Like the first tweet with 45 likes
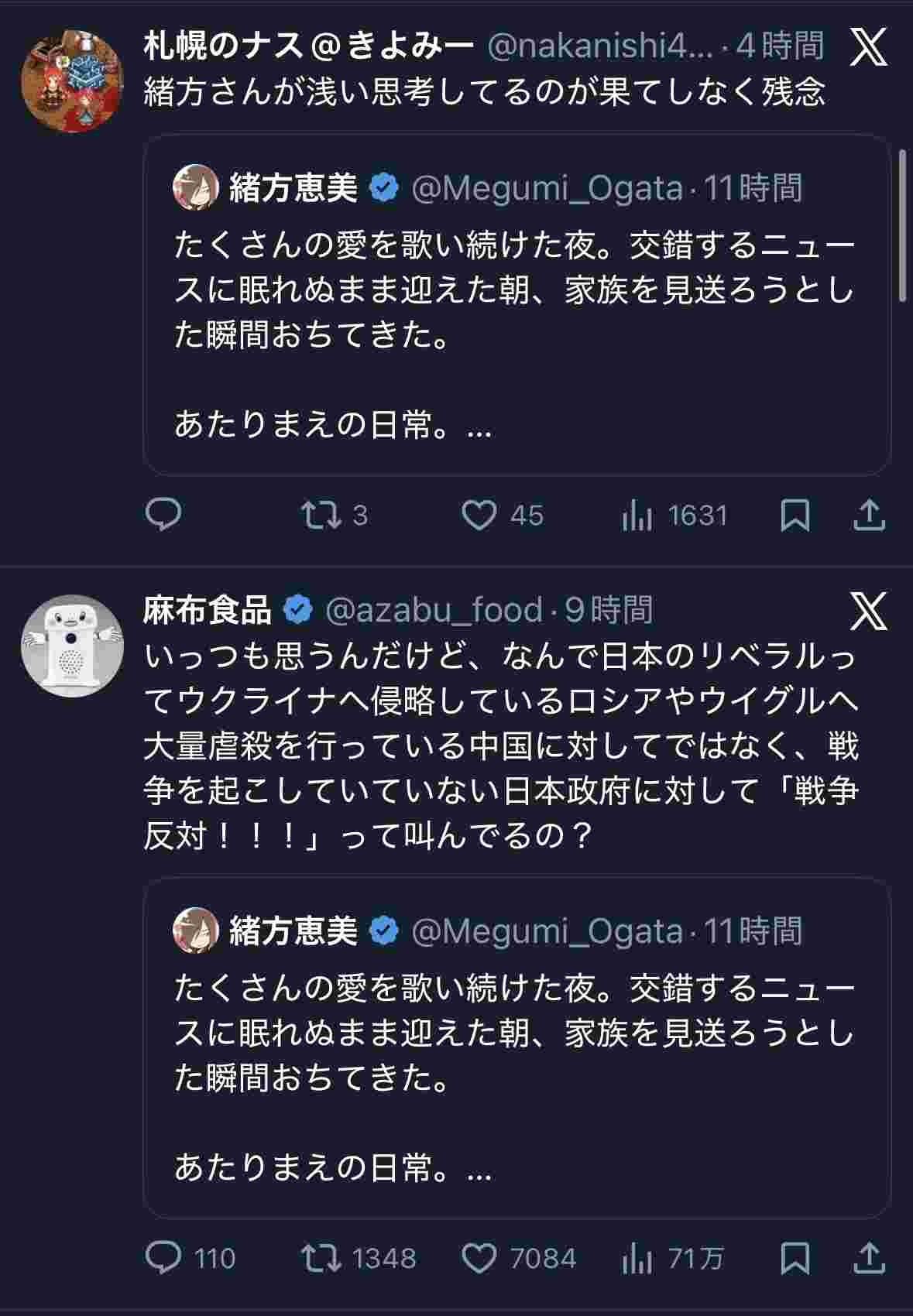This screenshot has width=913, height=1316. coord(479,515)
